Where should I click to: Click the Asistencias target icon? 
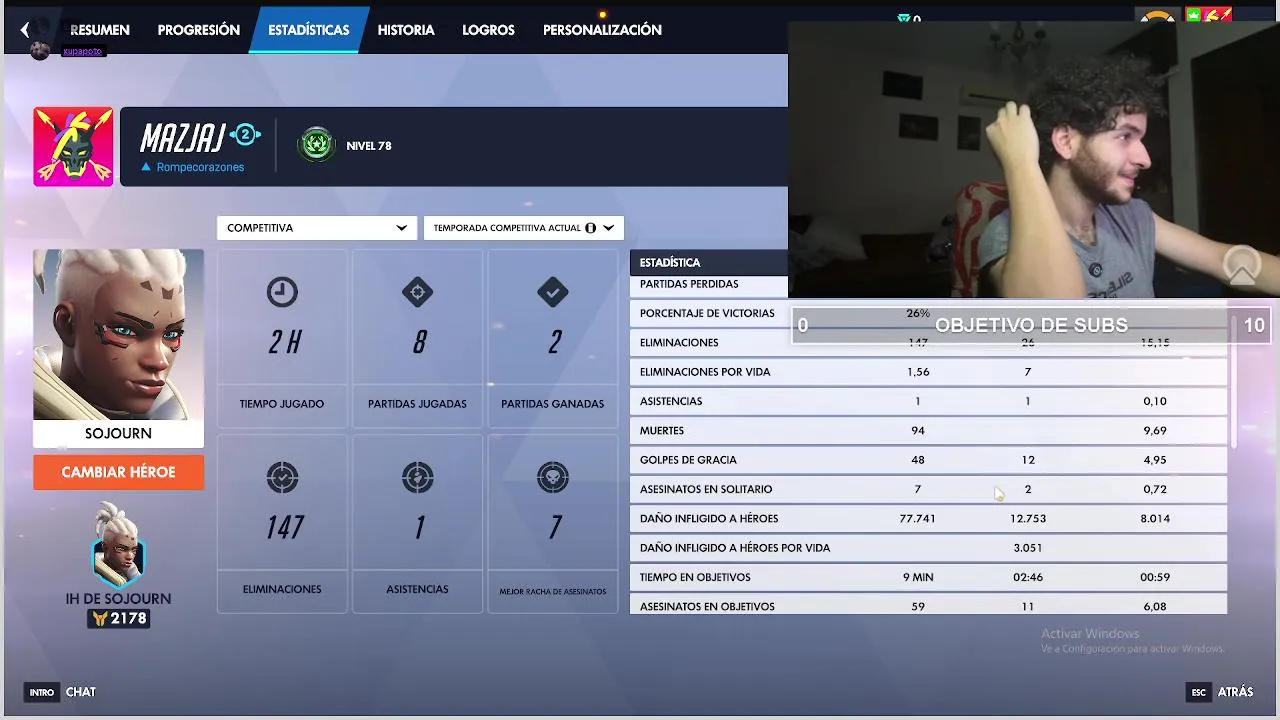tap(417, 477)
